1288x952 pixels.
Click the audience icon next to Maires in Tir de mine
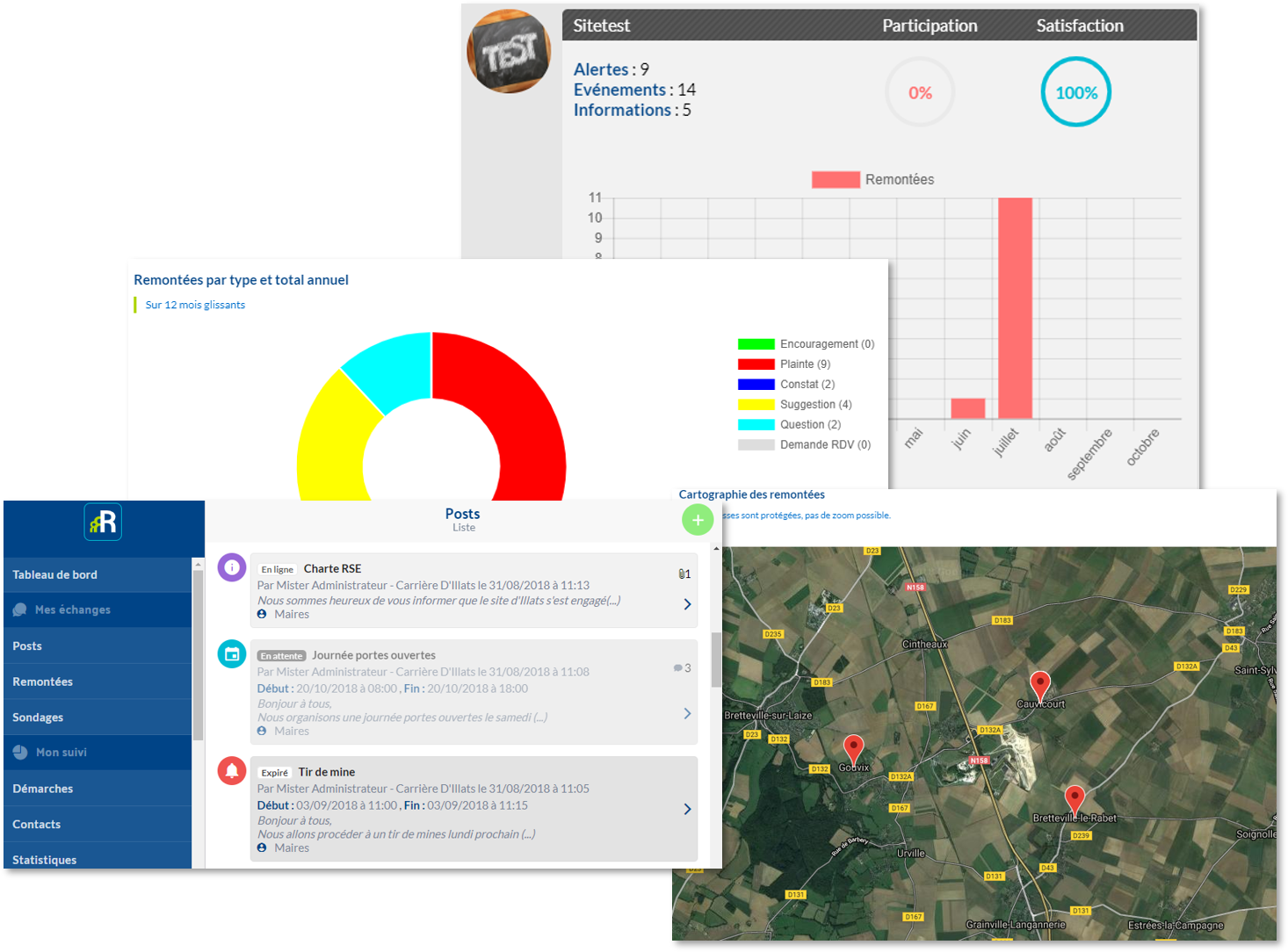(x=262, y=847)
